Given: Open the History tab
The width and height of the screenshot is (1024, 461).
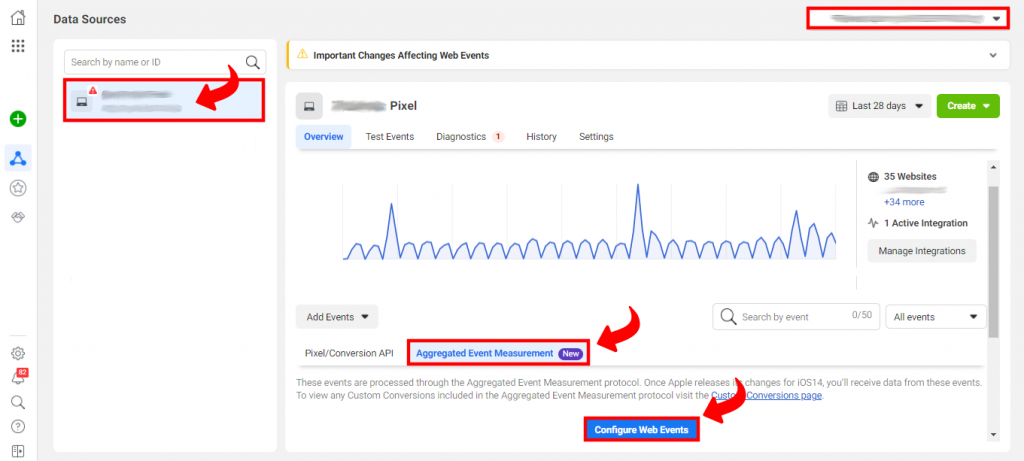Looking at the screenshot, I should [x=541, y=137].
